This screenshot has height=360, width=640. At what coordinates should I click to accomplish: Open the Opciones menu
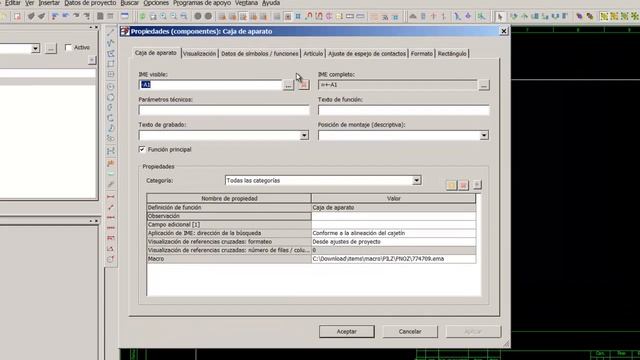[x=156, y=3]
